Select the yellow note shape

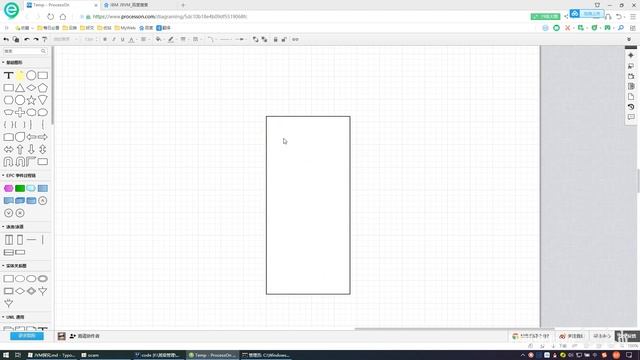[20, 75]
